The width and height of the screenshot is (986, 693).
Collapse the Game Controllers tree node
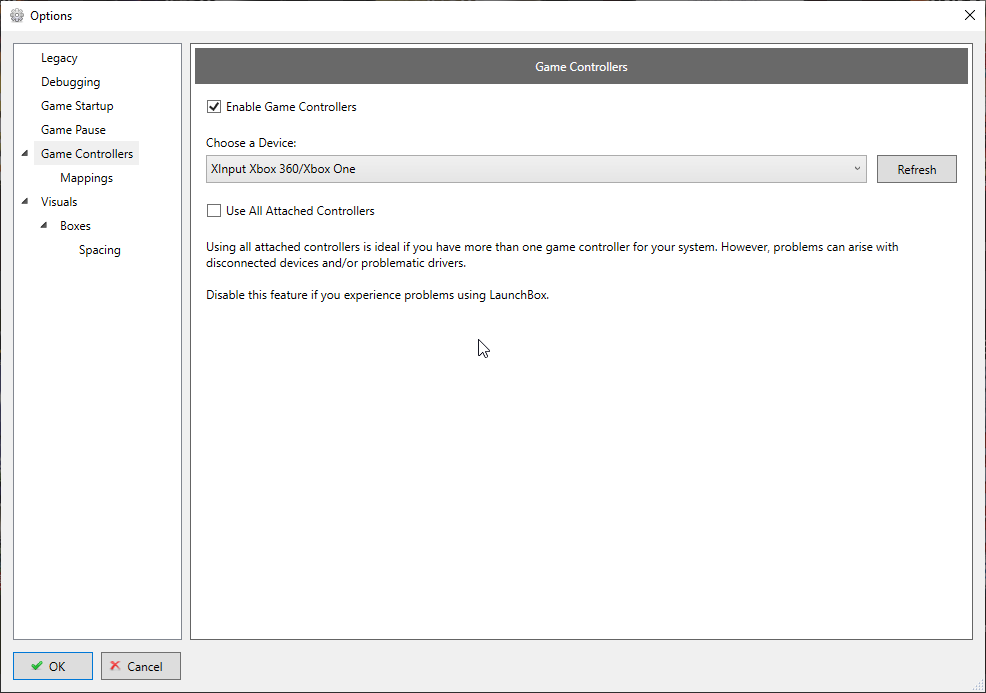[25, 153]
